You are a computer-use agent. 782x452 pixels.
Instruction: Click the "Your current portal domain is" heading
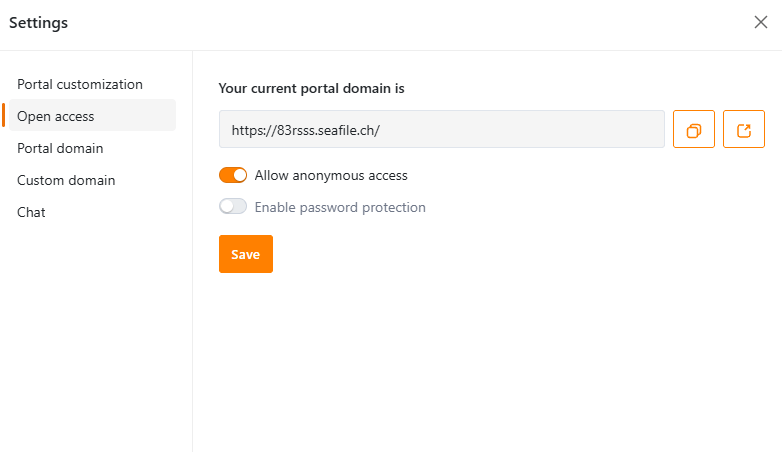(x=311, y=88)
